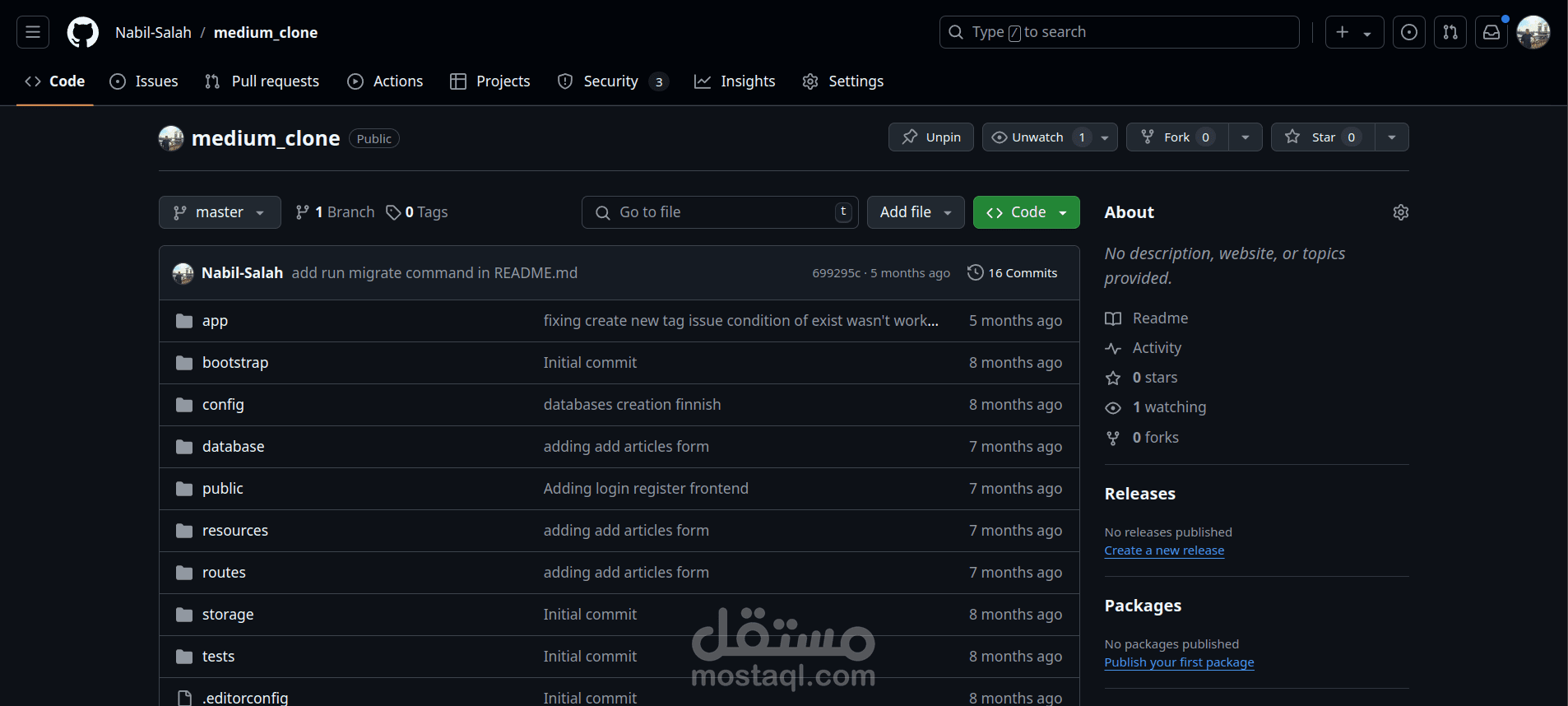Click the plus create-new icon
This screenshot has height=706, width=1568.
click(x=1343, y=32)
